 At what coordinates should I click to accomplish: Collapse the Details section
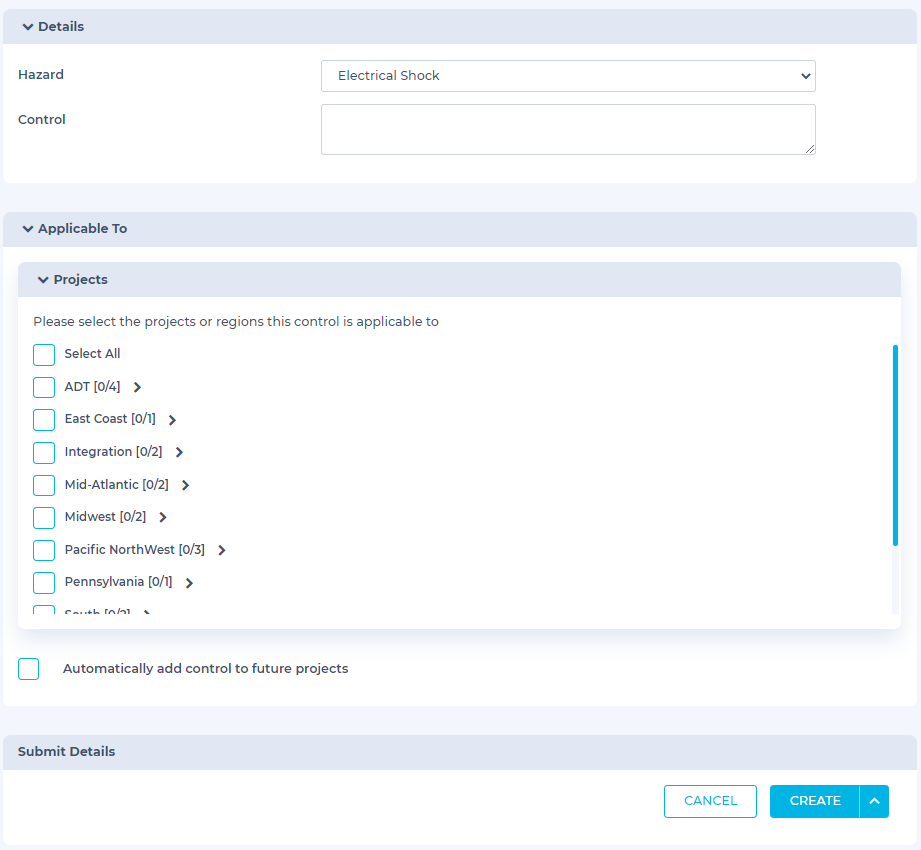click(x=28, y=27)
